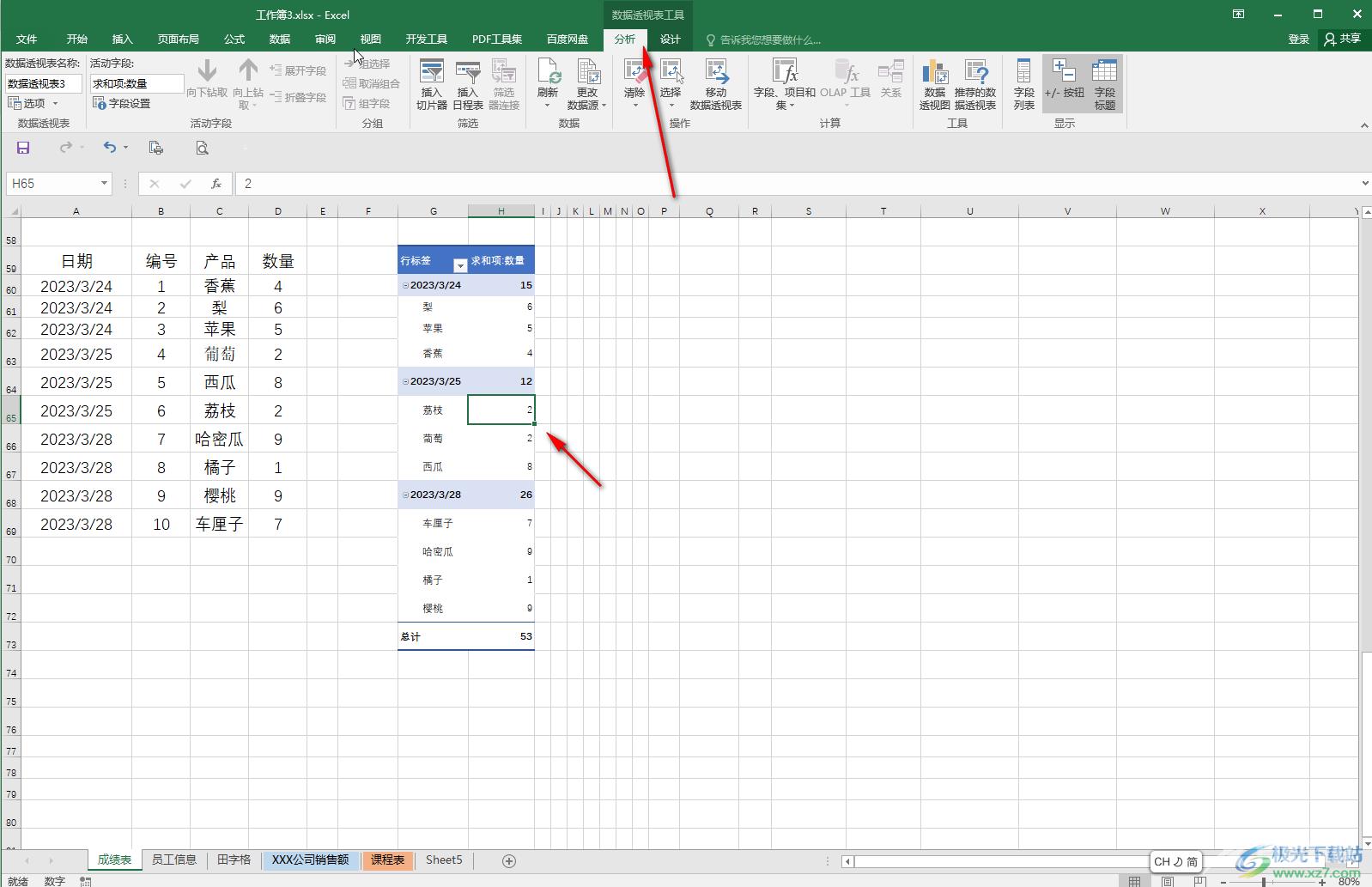Click the Undo icon

tap(109, 148)
